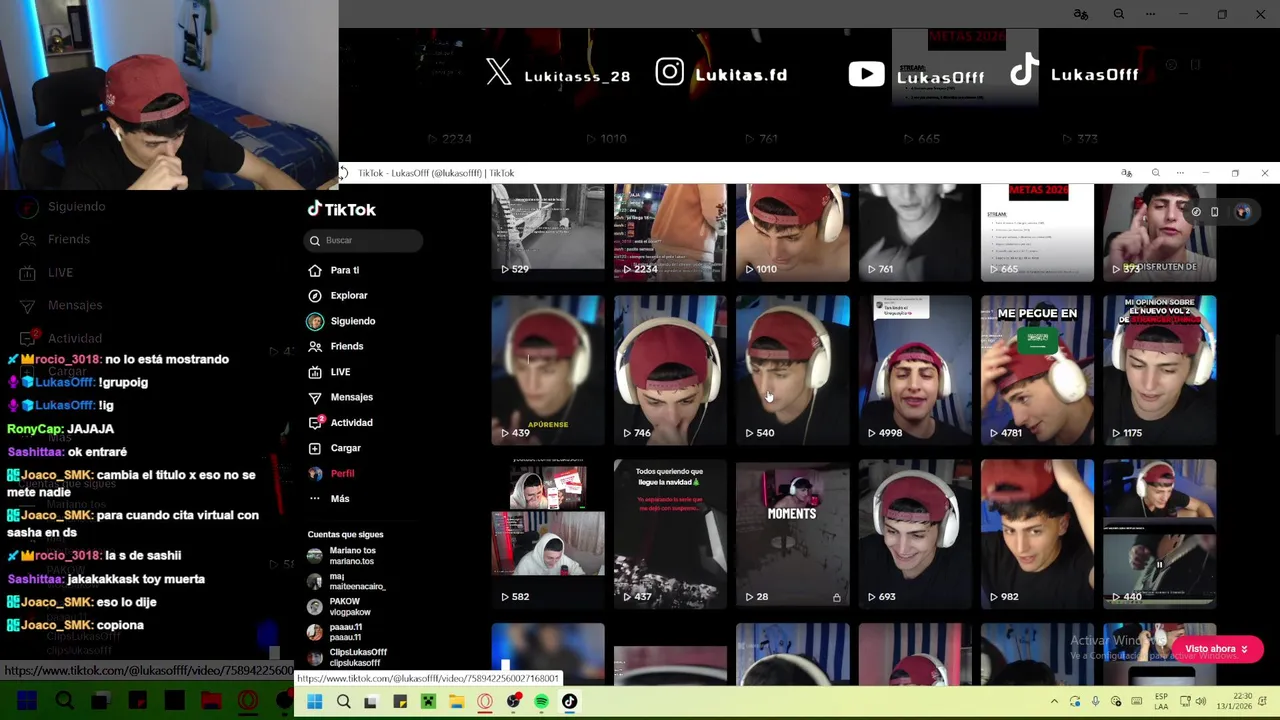1280x720 pixels.
Task: Open the video with 529 views
Action: pyautogui.click(x=548, y=231)
